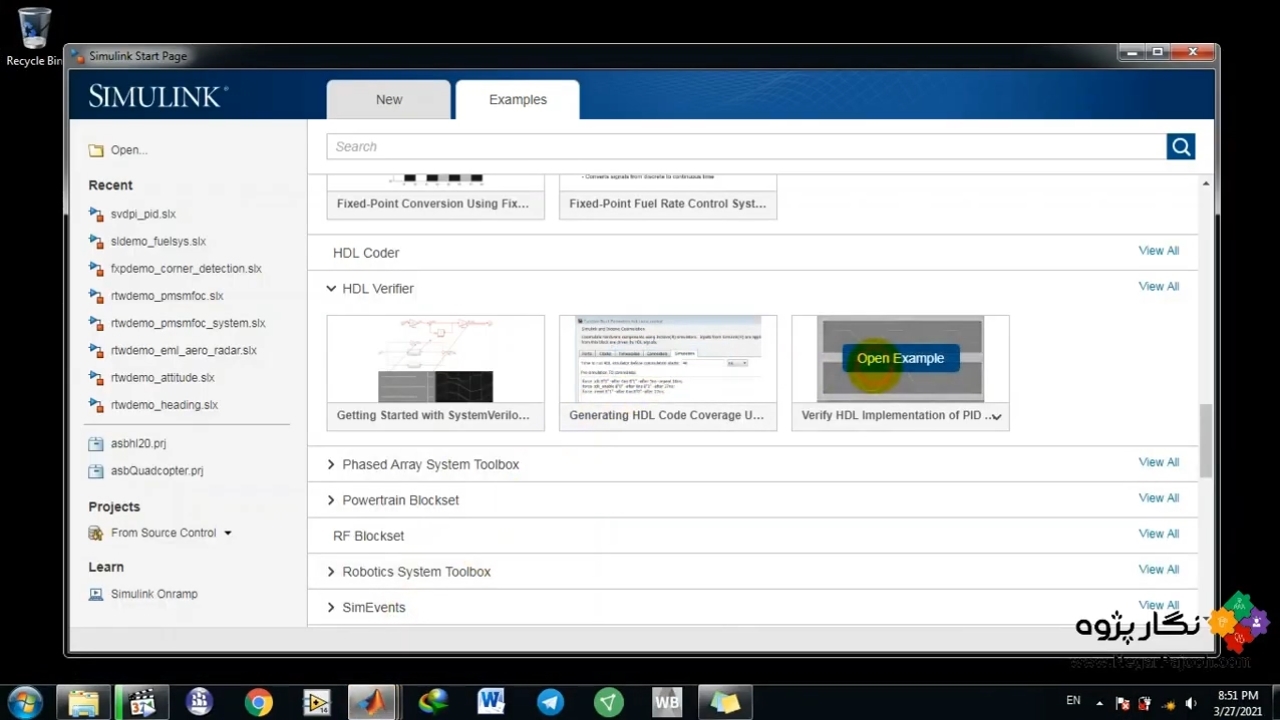Click the search magnifier icon button
1280x720 pixels.
(x=1180, y=147)
